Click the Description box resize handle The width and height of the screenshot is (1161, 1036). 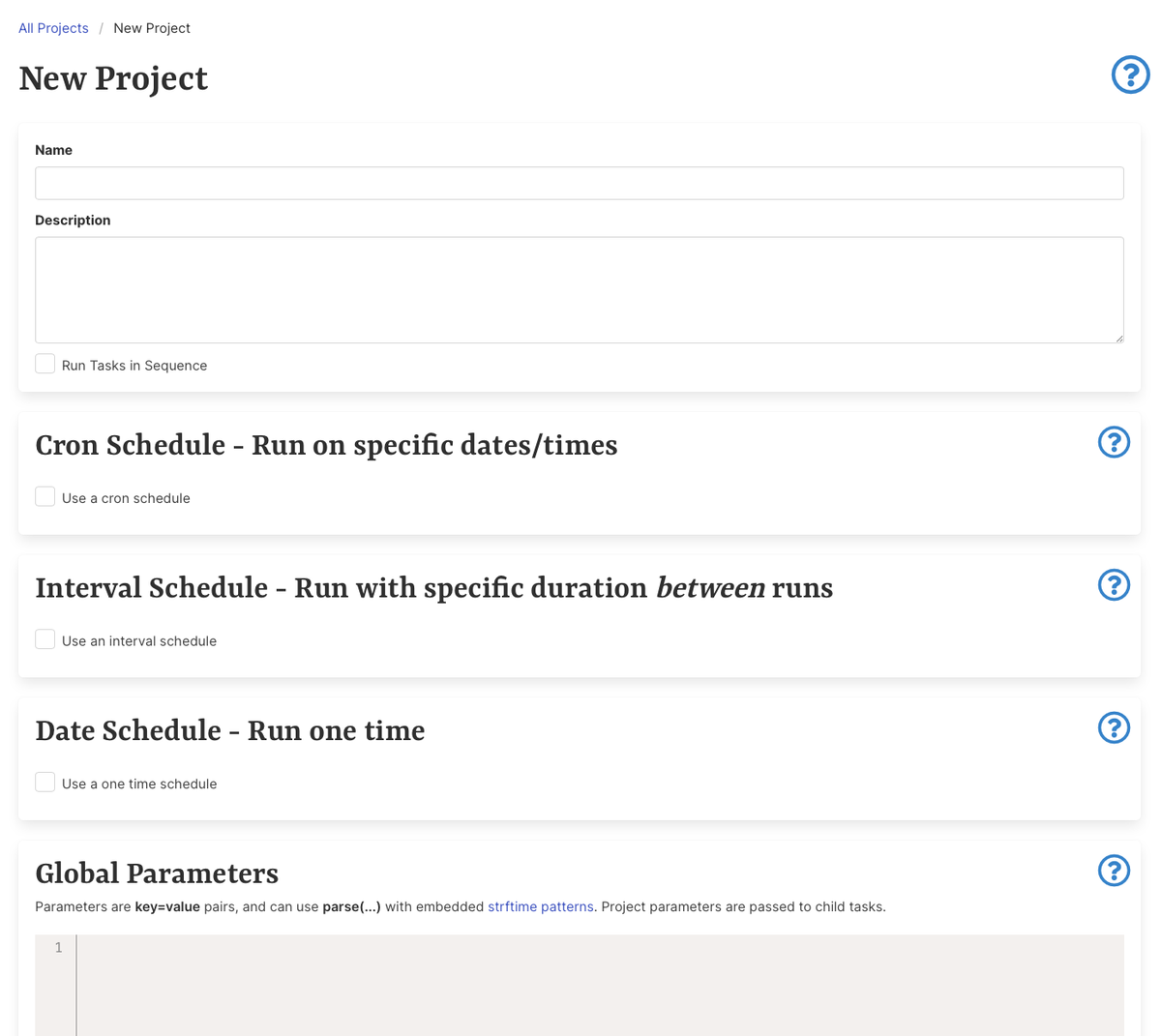coord(1118,338)
